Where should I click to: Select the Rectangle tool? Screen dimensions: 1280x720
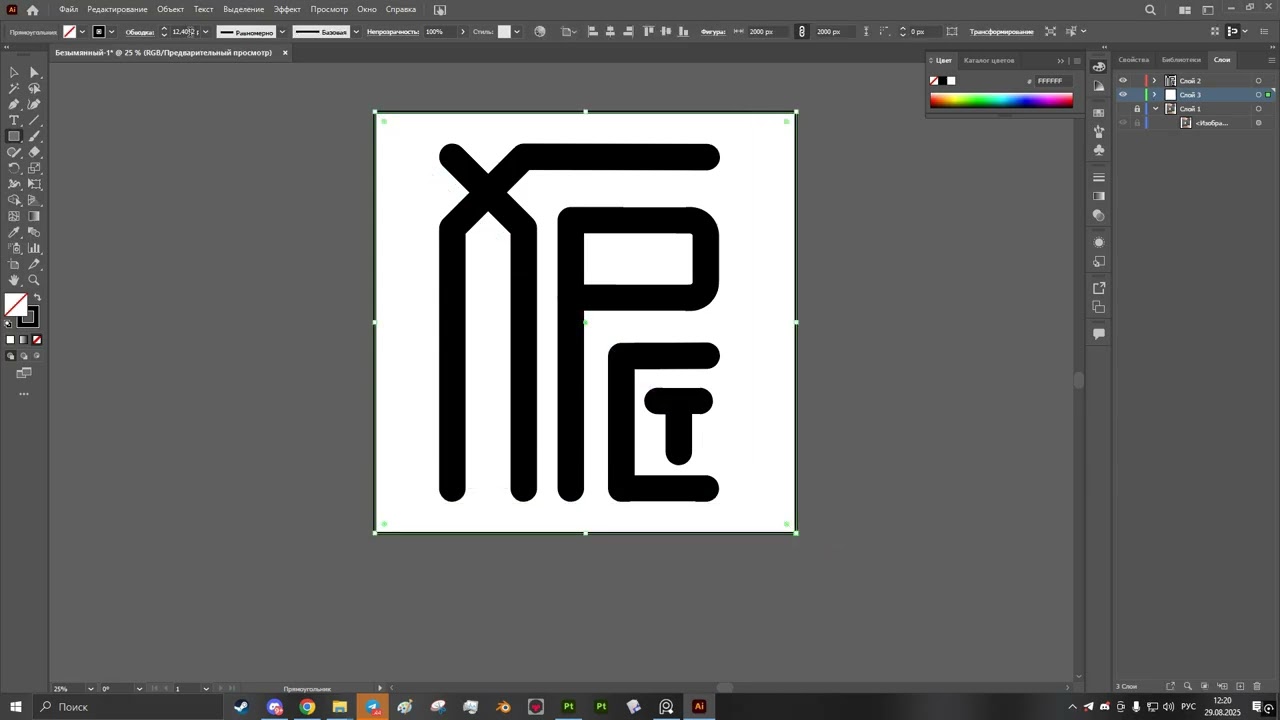click(14, 136)
